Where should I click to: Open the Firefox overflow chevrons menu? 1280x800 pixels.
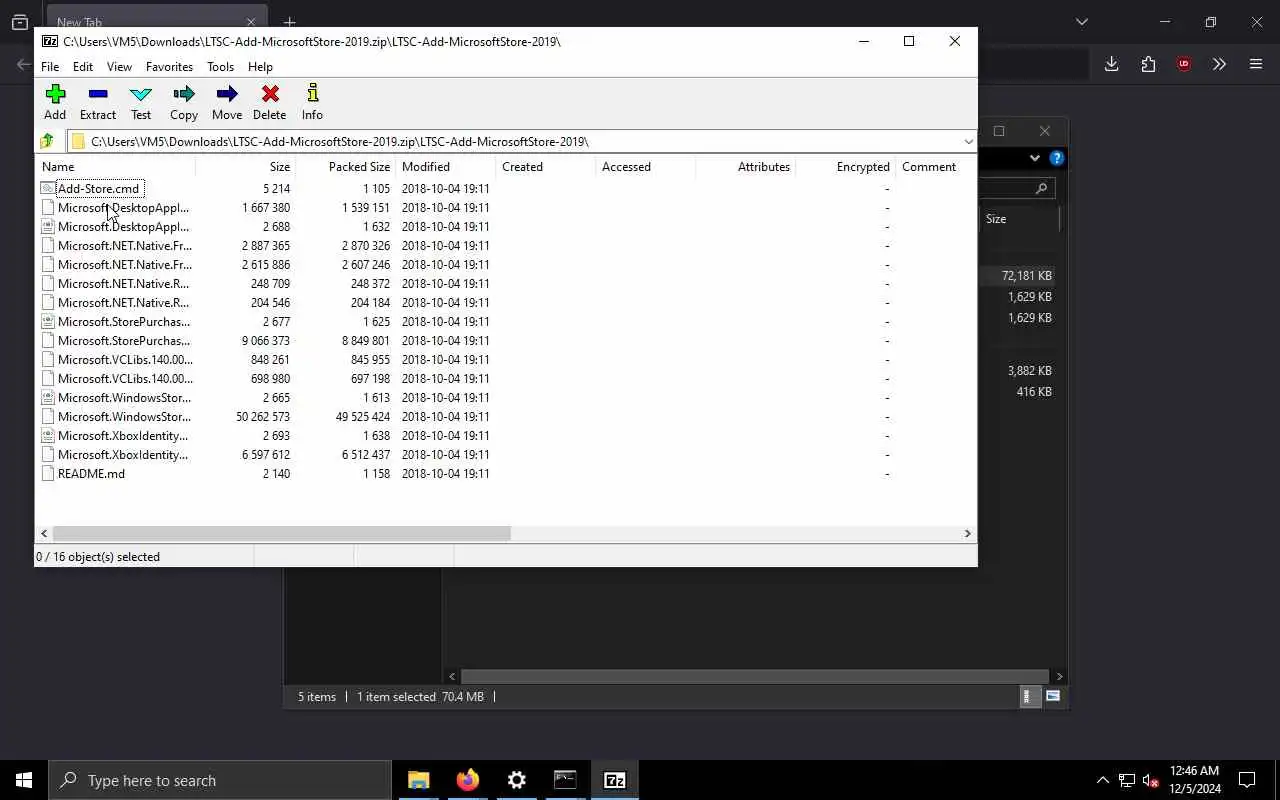tap(1219, 64)
